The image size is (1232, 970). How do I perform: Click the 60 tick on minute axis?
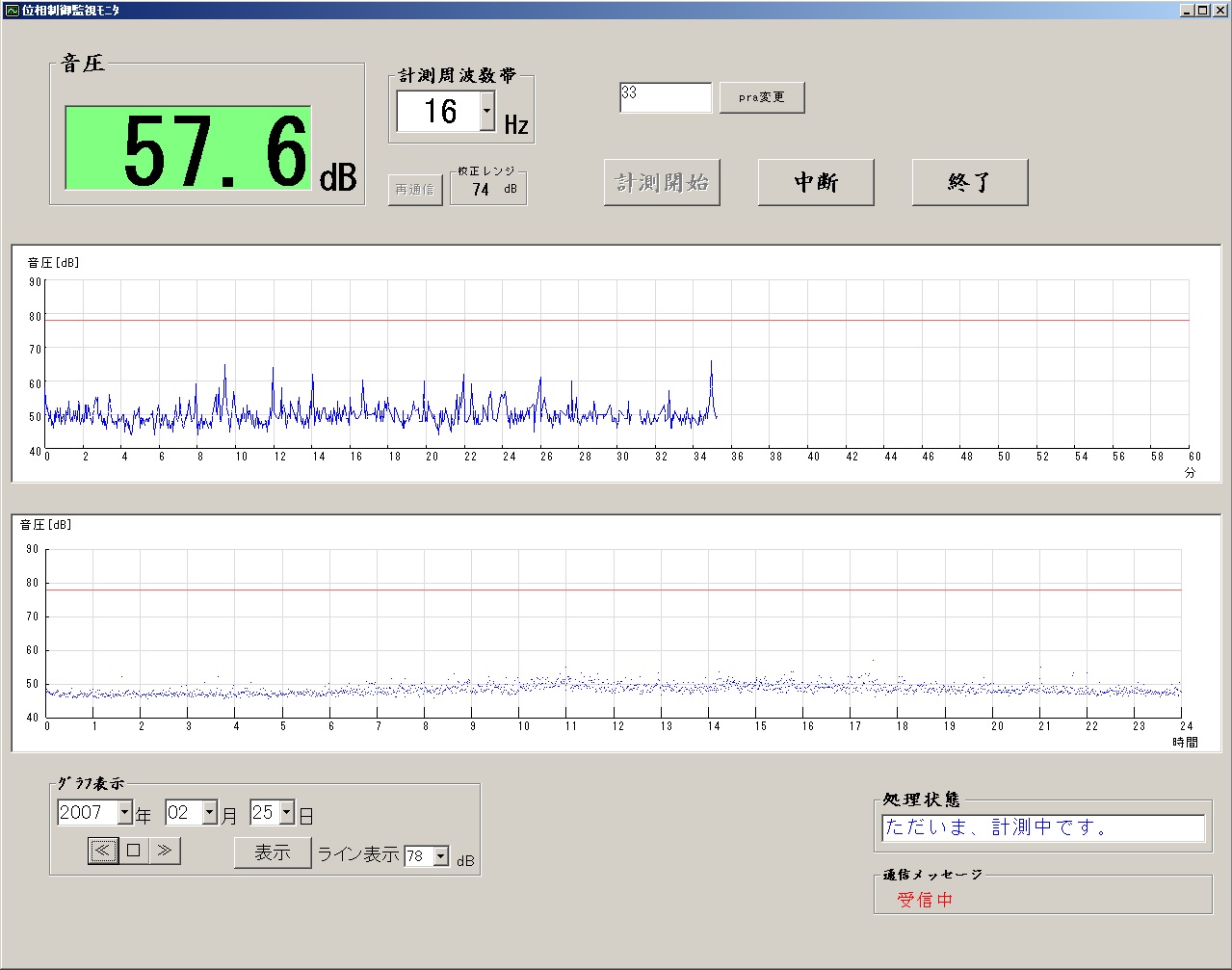[1194, 457]
